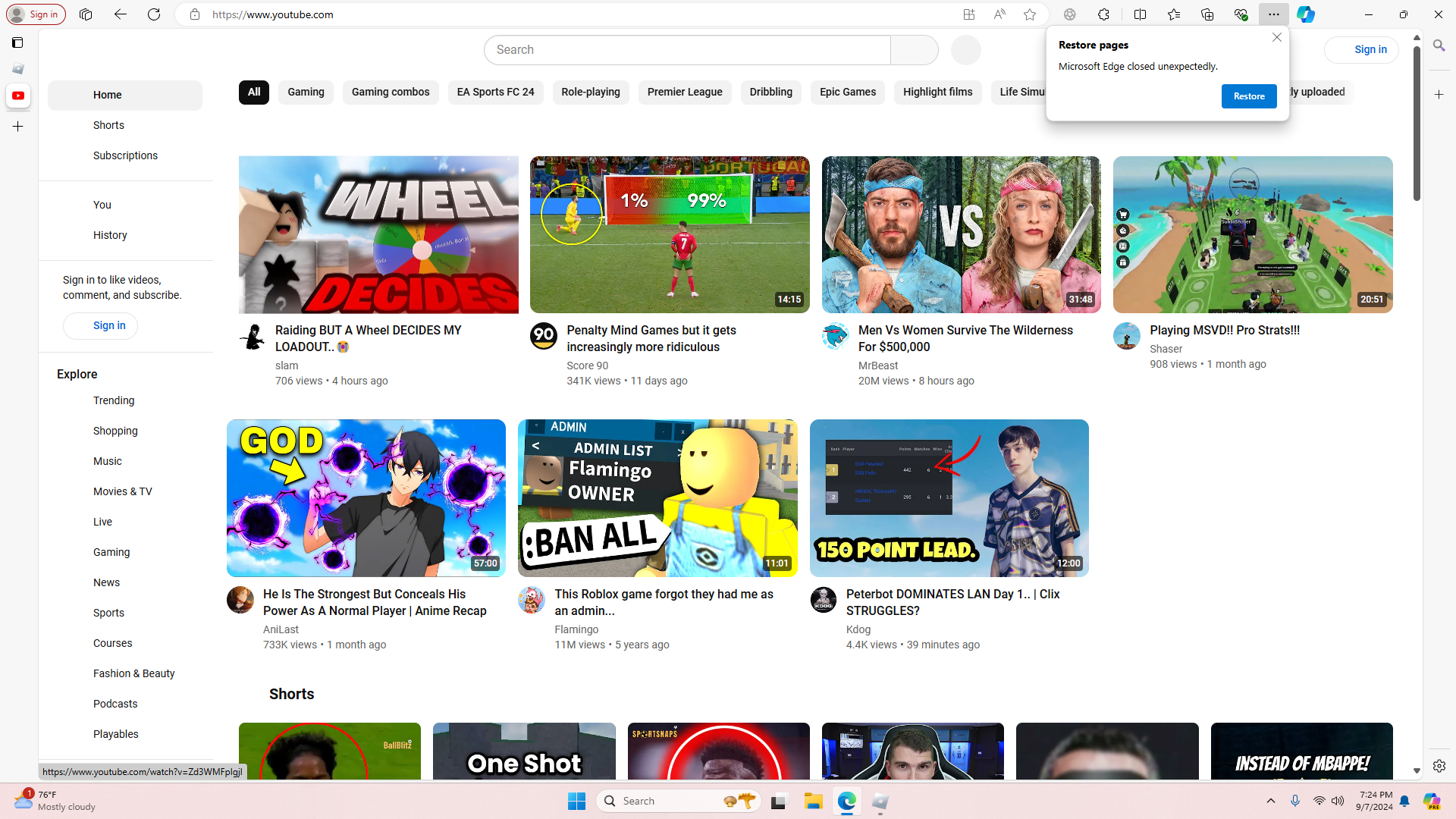The image size is (1456, 819).
Task: Add the page to favorites with the star icon
Action: point(1030,14)
